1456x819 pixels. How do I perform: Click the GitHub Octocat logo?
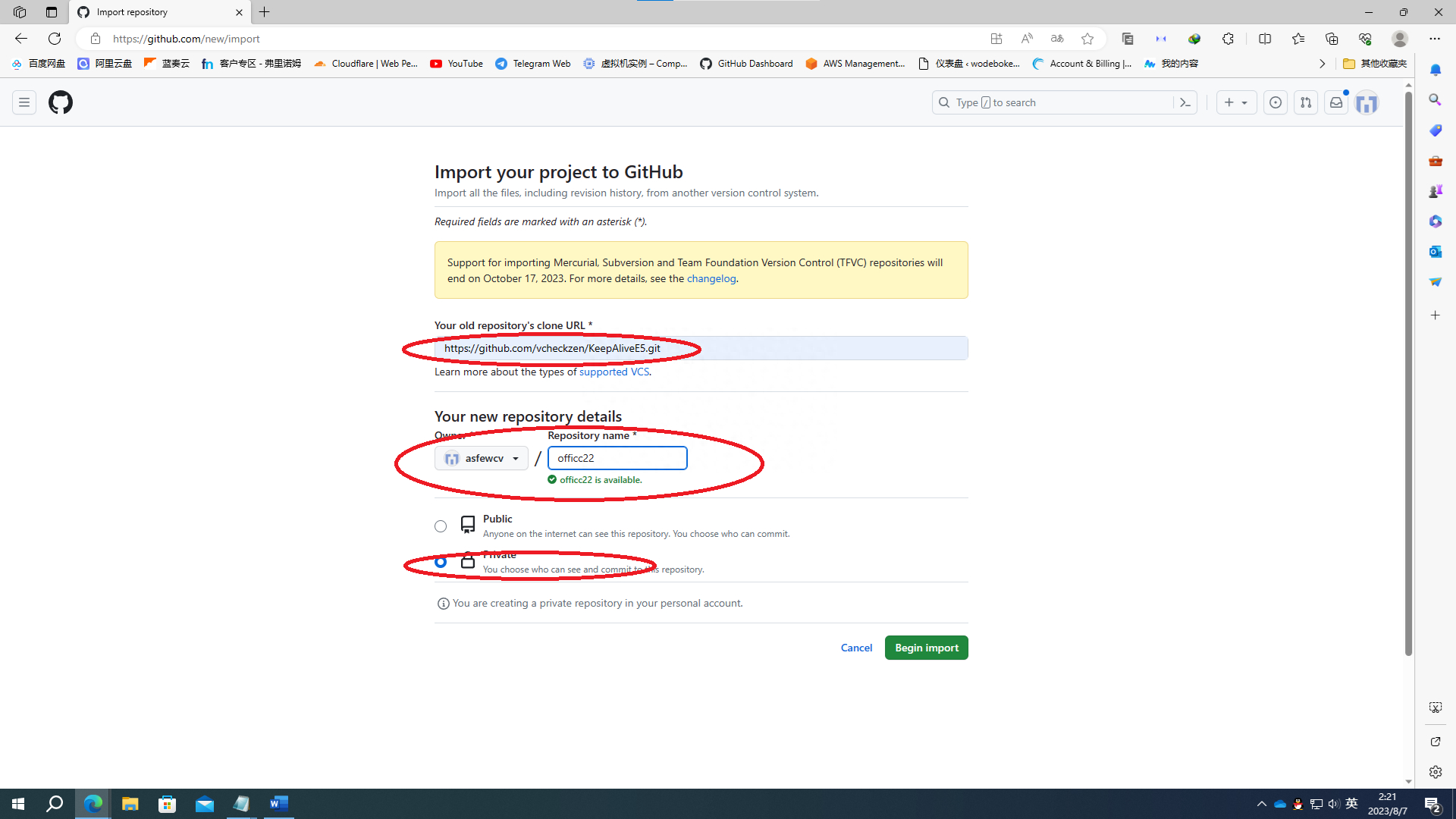coord(61,102)
